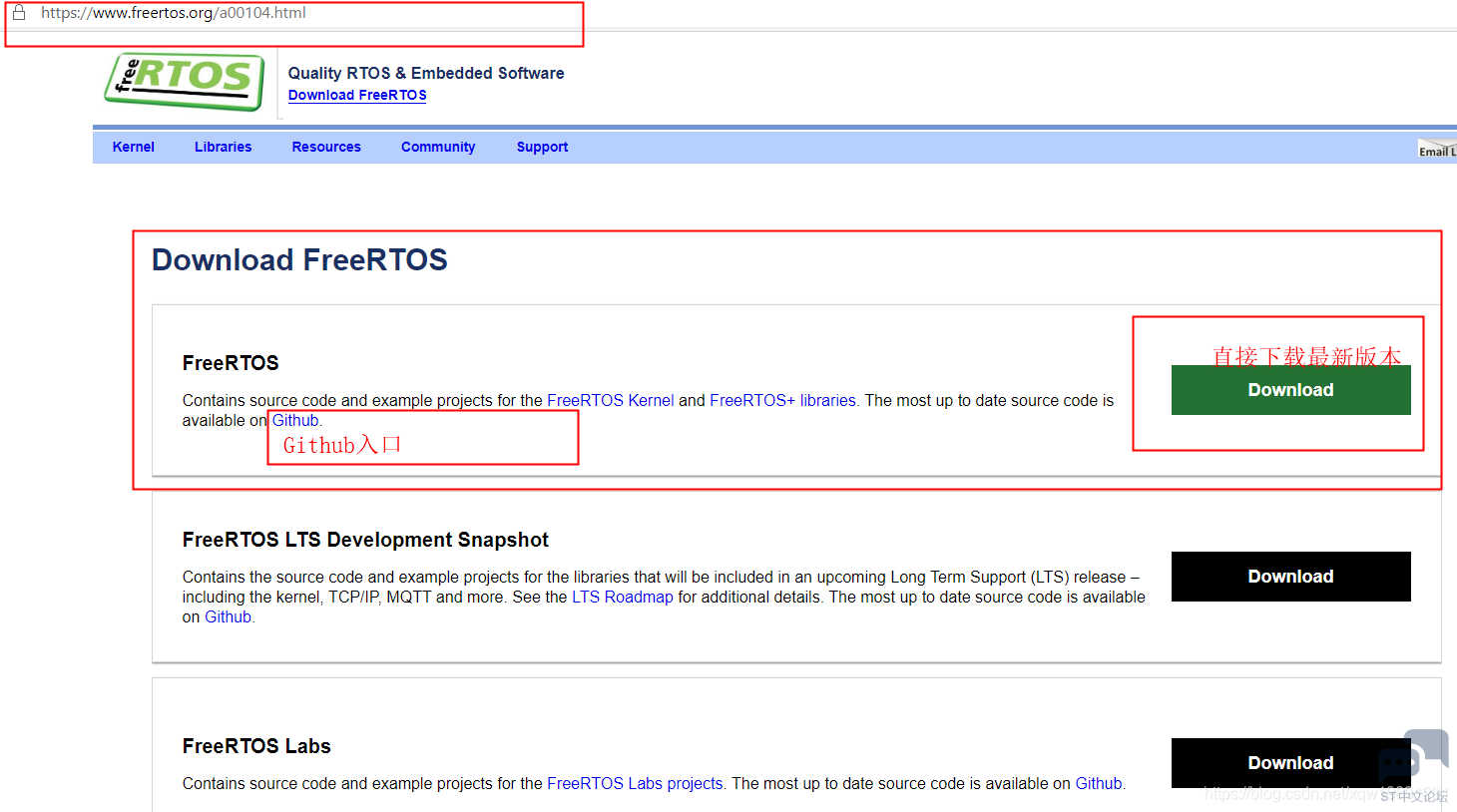Open the Libraries menu
Image resolution: width=1457 pixels, height=812 pixels.
point(223,147)
